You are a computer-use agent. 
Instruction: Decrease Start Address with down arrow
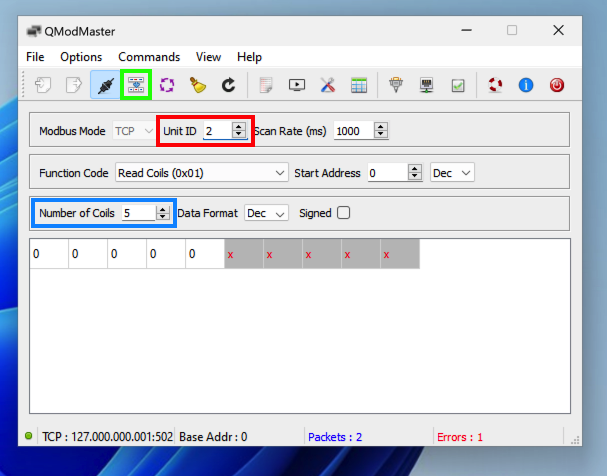pyautogui.click(x=415, y=176)
